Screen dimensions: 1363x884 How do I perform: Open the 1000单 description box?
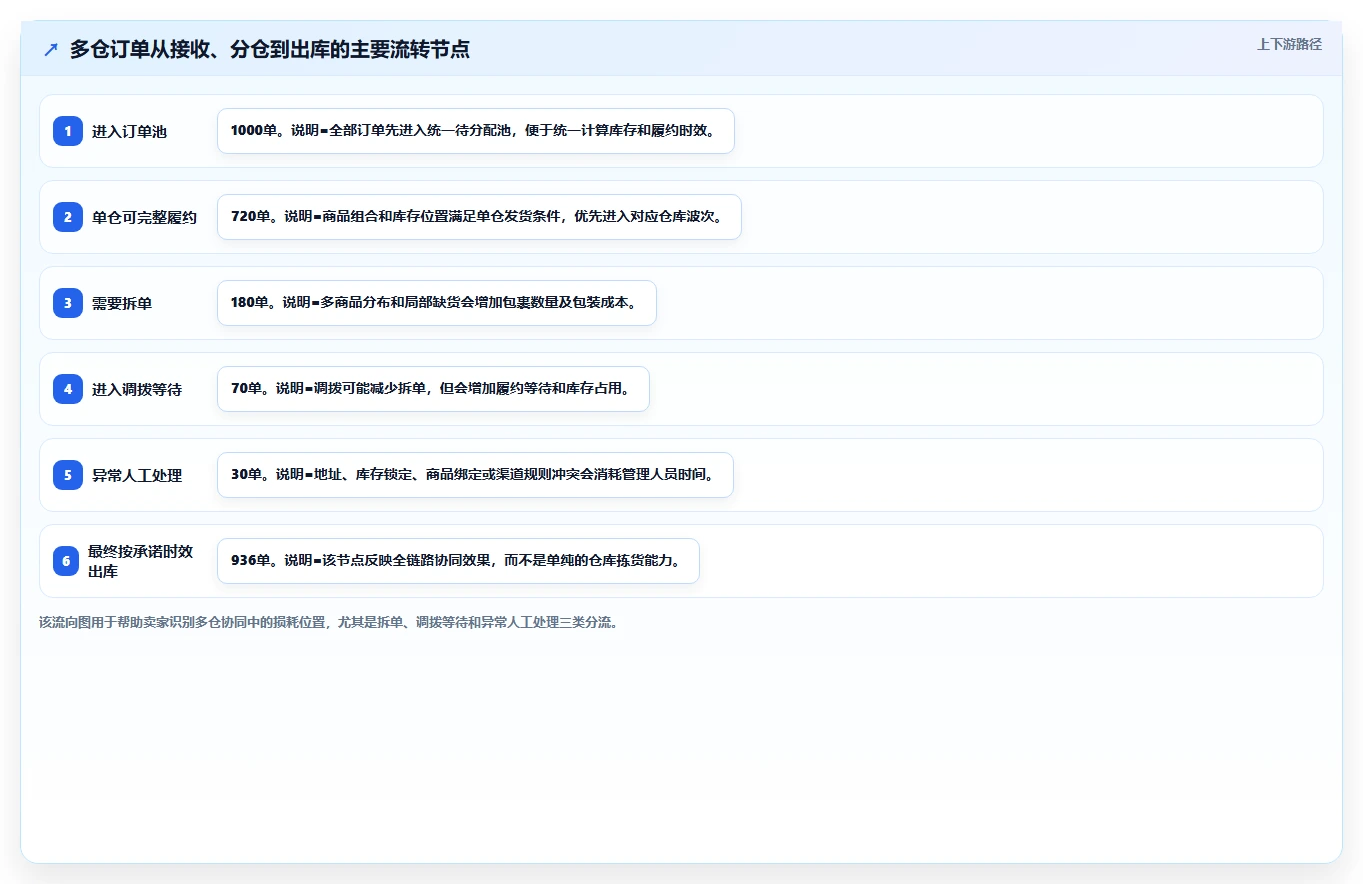pos(476,131)
